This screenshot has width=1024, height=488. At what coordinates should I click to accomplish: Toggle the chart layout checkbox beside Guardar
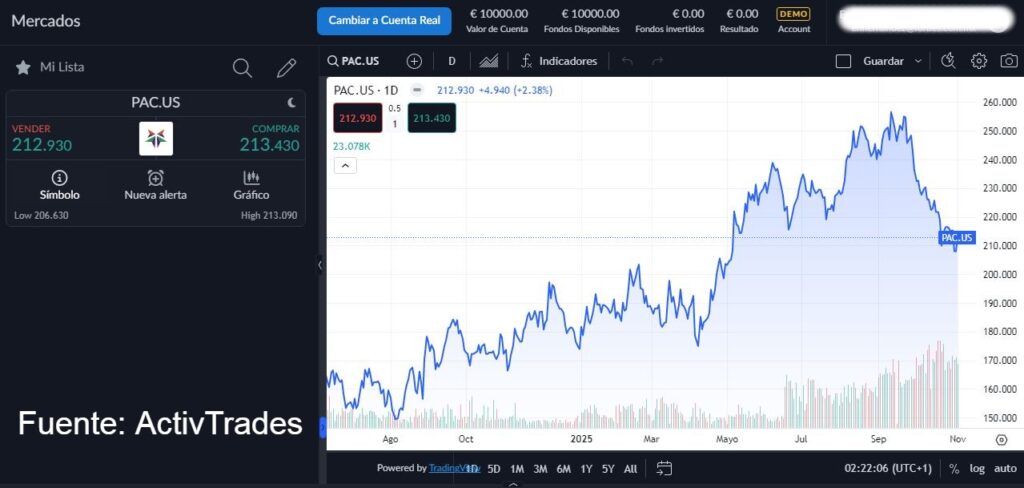(x=843, y=61)
